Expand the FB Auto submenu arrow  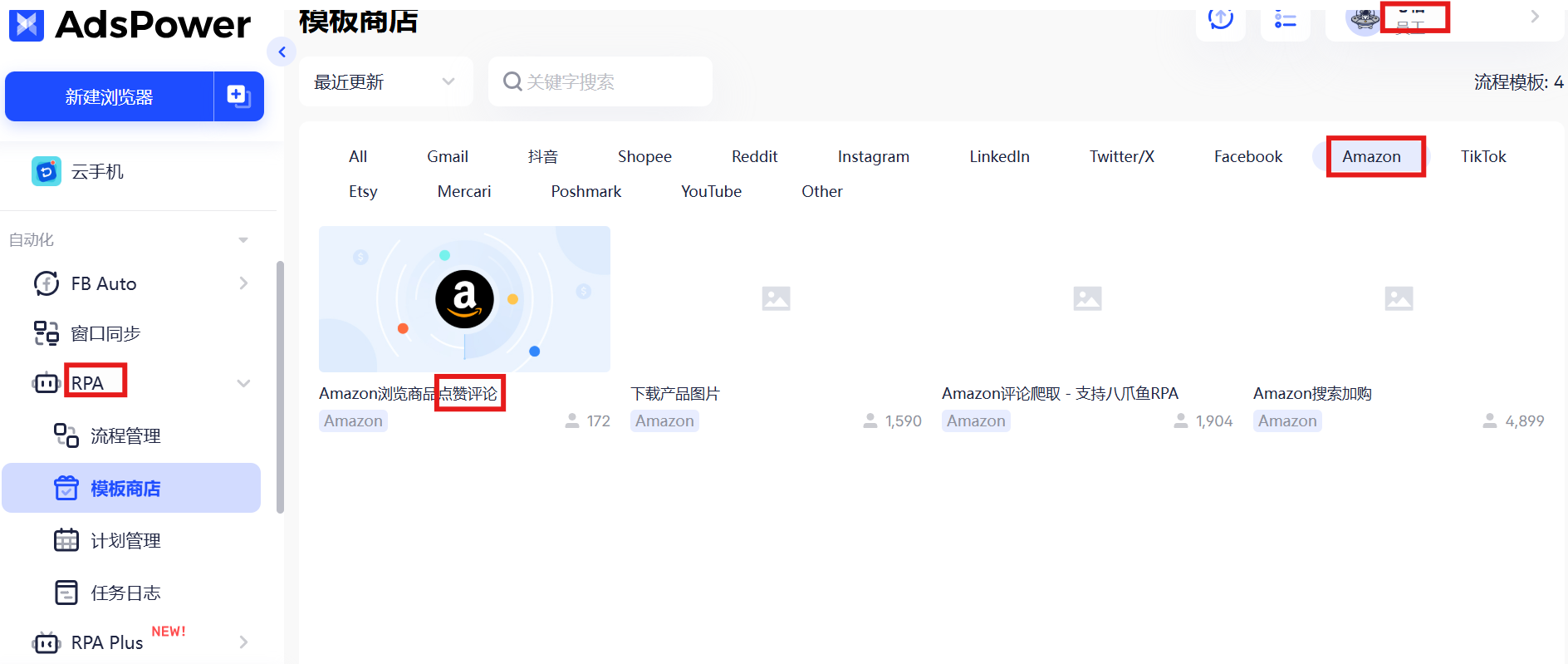pyautogui.click(x=243, y=283)
